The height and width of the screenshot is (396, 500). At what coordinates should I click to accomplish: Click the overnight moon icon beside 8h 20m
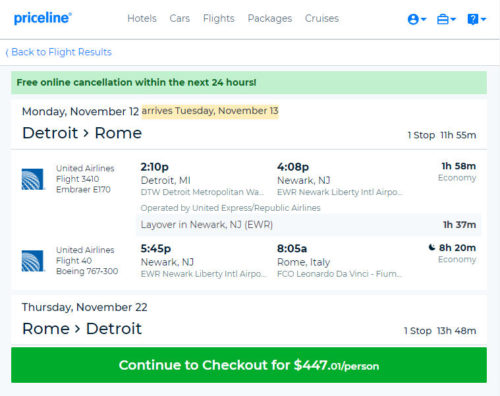(x=432, y=247)
